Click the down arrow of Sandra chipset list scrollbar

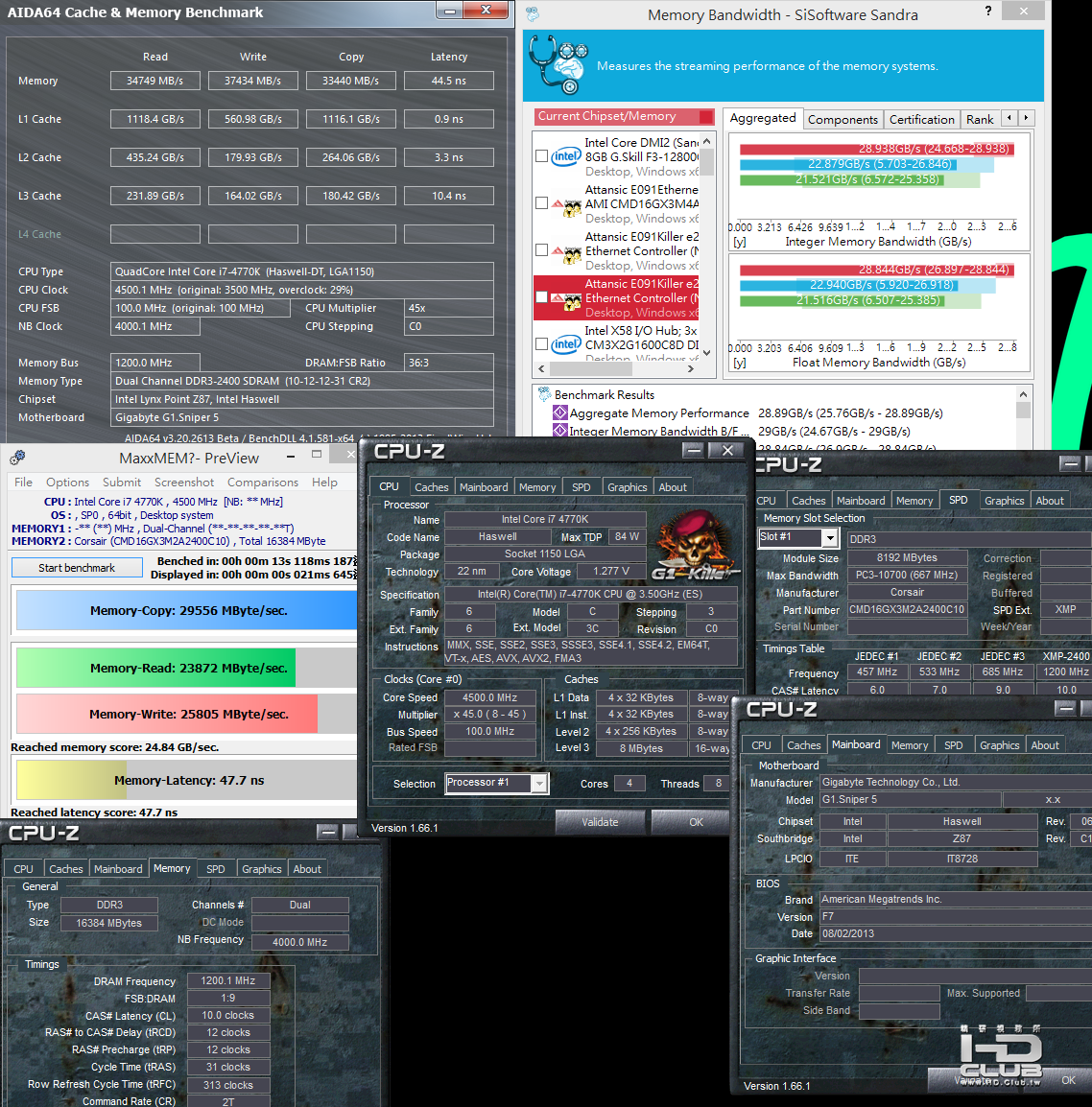(707, 352)
